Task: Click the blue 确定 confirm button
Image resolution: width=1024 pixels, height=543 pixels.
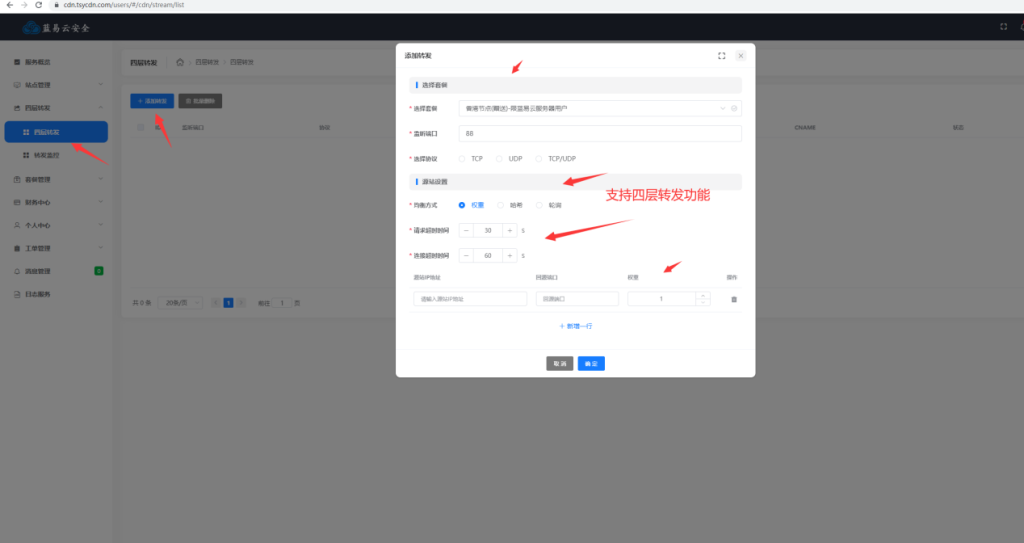Action: click(591, 364)
